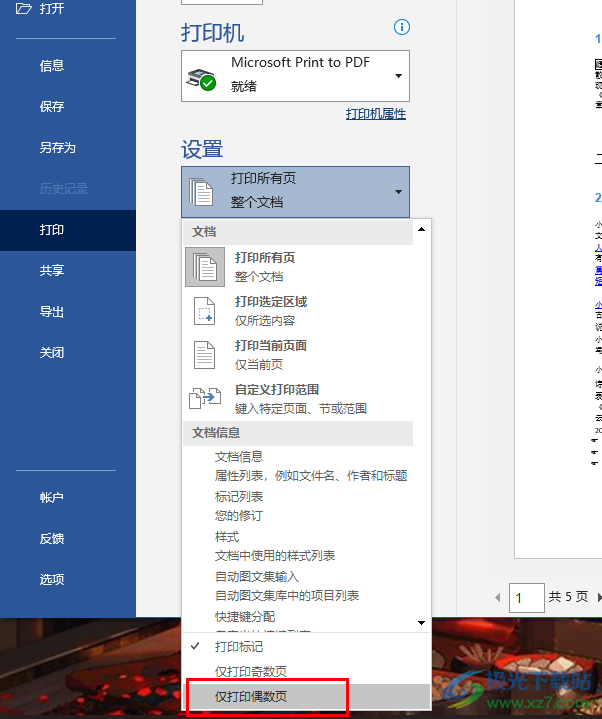This screenshot has height=719, width=602.
Task: Click the Microsoft Print to PDF printer icon
Action: point(204,78)
